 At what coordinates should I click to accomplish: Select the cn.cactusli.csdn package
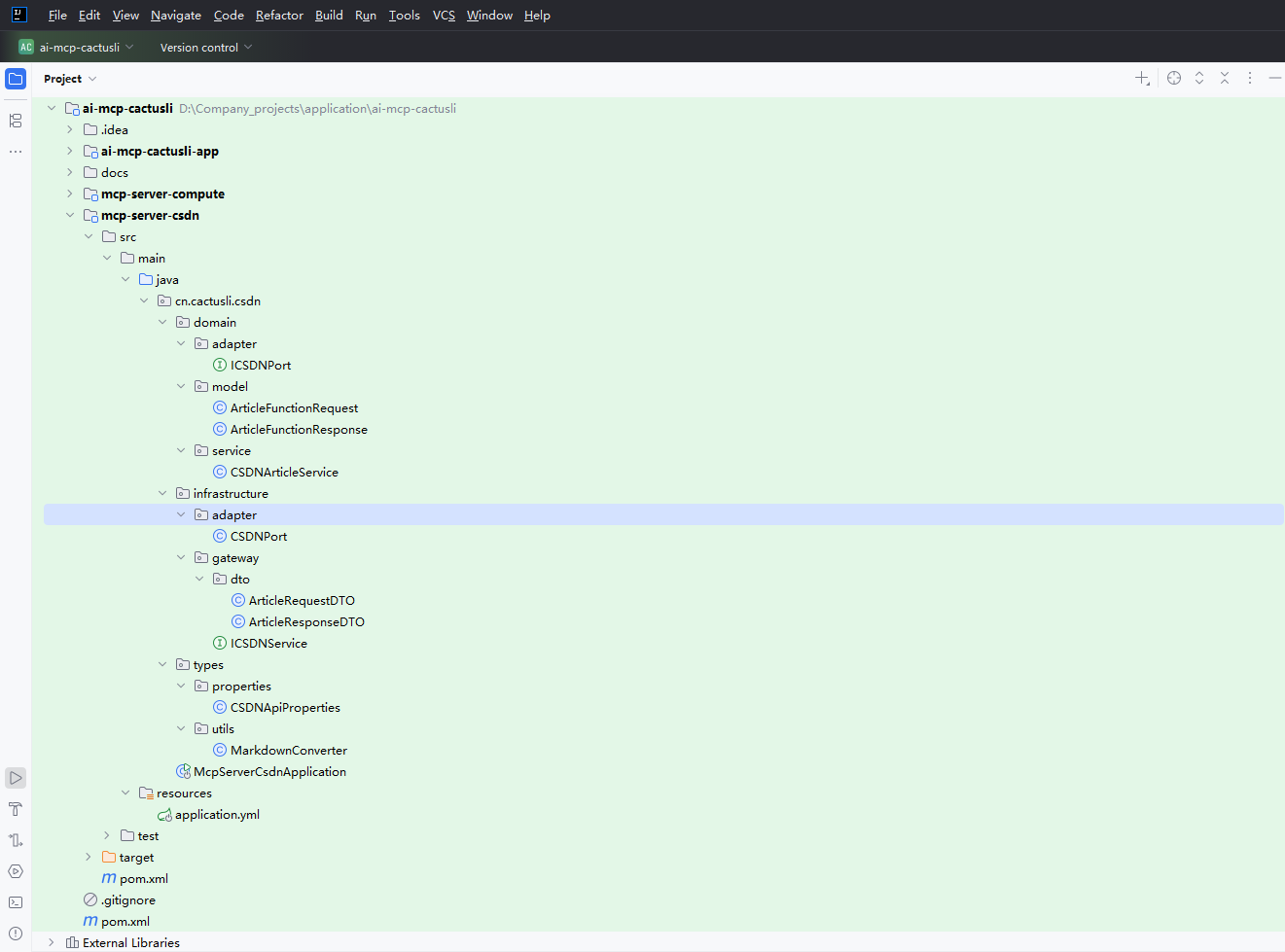pyautogui.click(x=218, y=301)
